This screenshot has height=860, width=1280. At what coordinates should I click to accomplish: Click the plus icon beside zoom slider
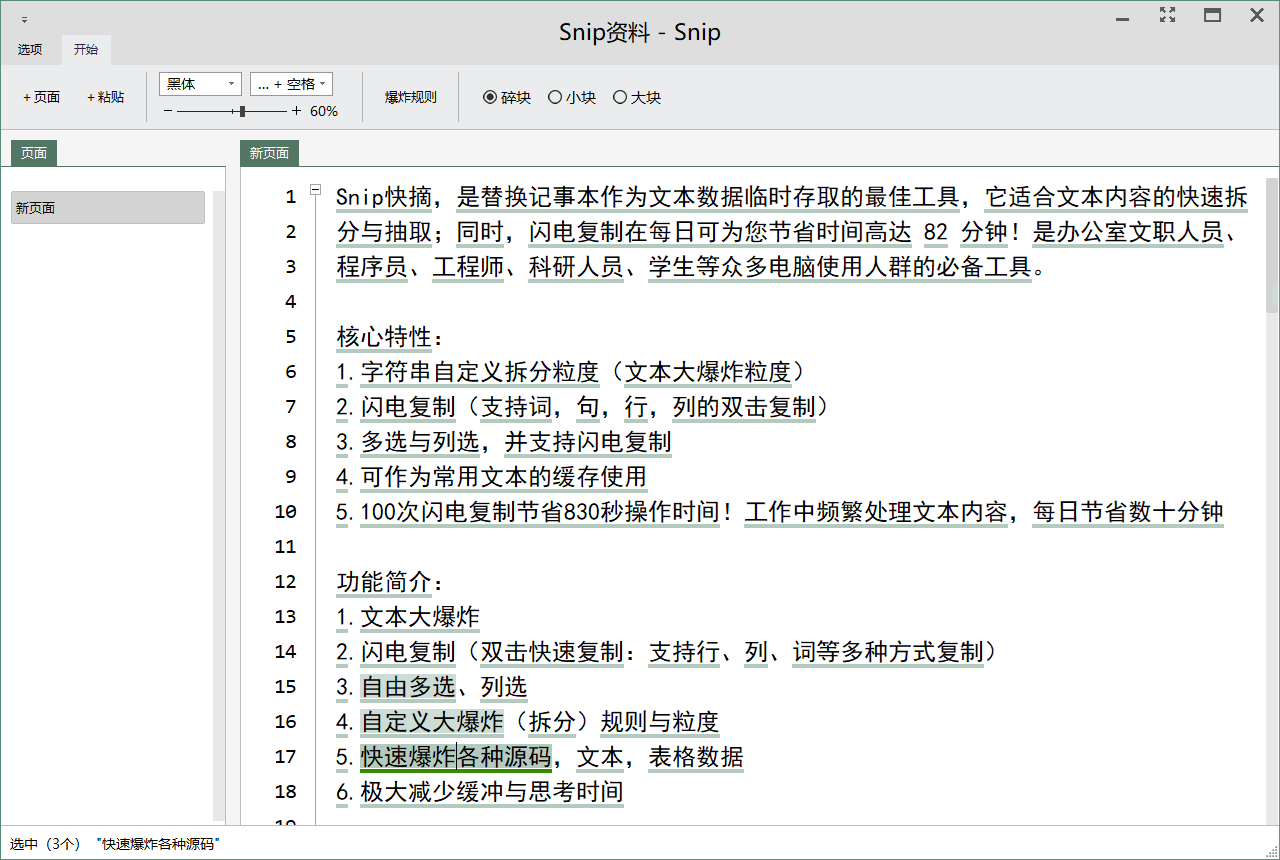pos(296,111)
